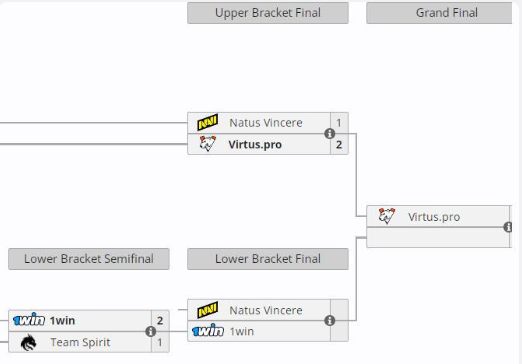The height and width of the screenshot is (364, 522).
Task: Click Natus Vincere logo in Lower Bracket Final
Action: tap(207, 310)
